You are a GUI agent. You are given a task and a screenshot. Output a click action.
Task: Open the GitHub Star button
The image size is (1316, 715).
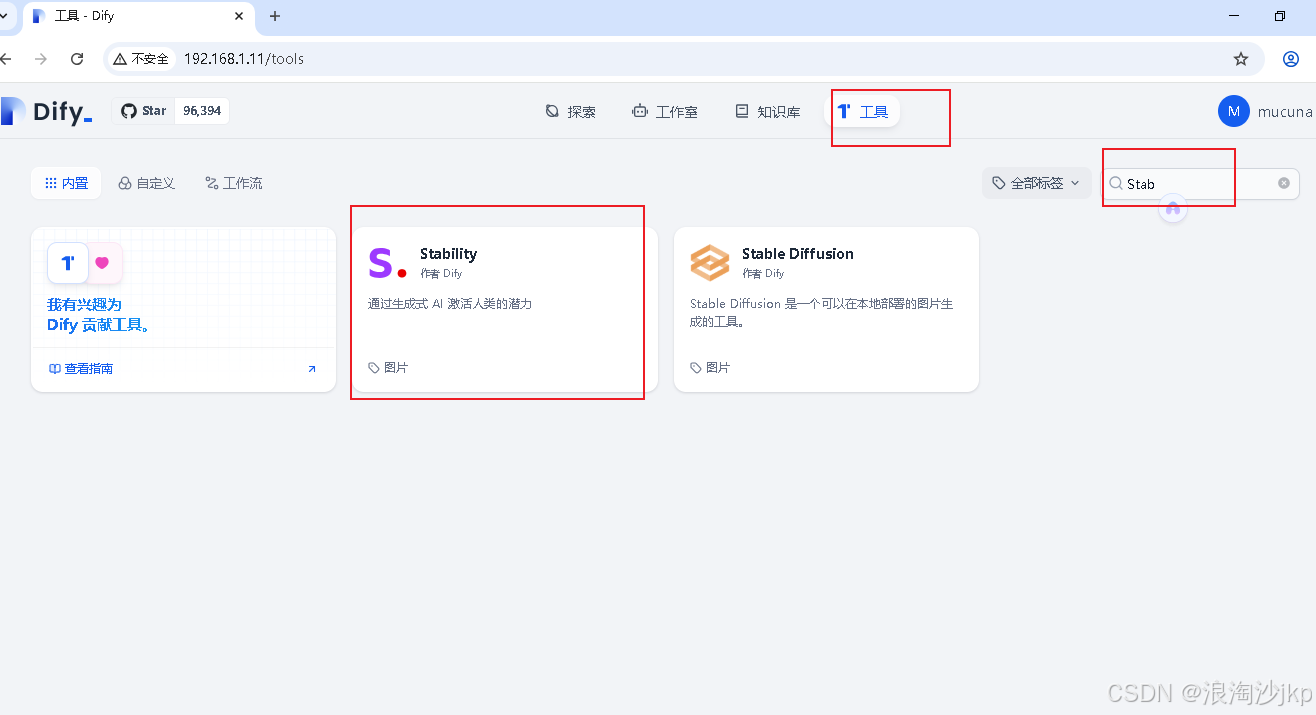pyautogui.click(x=144, y=111)
